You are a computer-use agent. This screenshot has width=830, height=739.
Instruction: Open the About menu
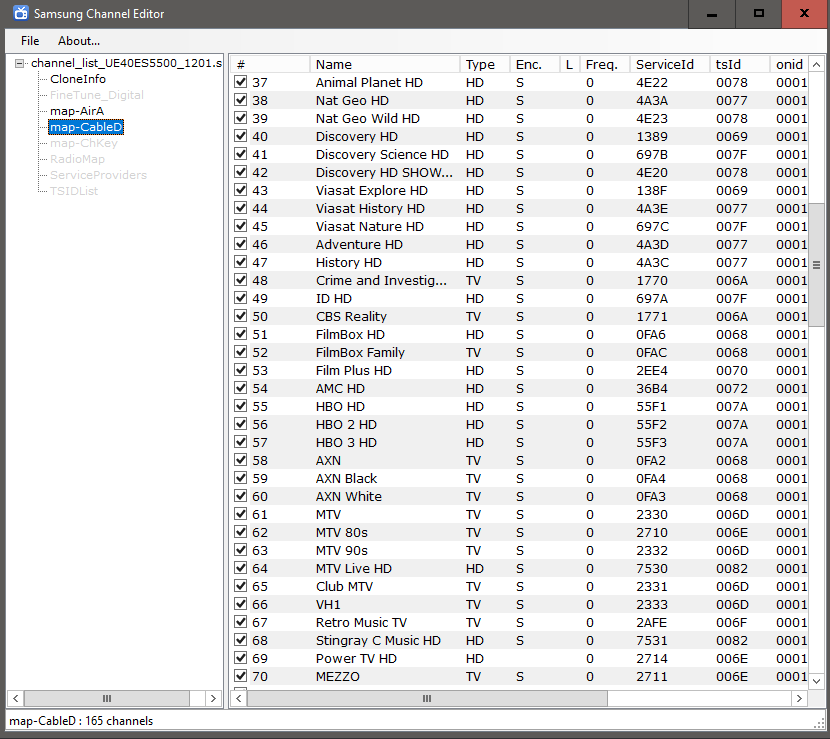click(79, 41)
